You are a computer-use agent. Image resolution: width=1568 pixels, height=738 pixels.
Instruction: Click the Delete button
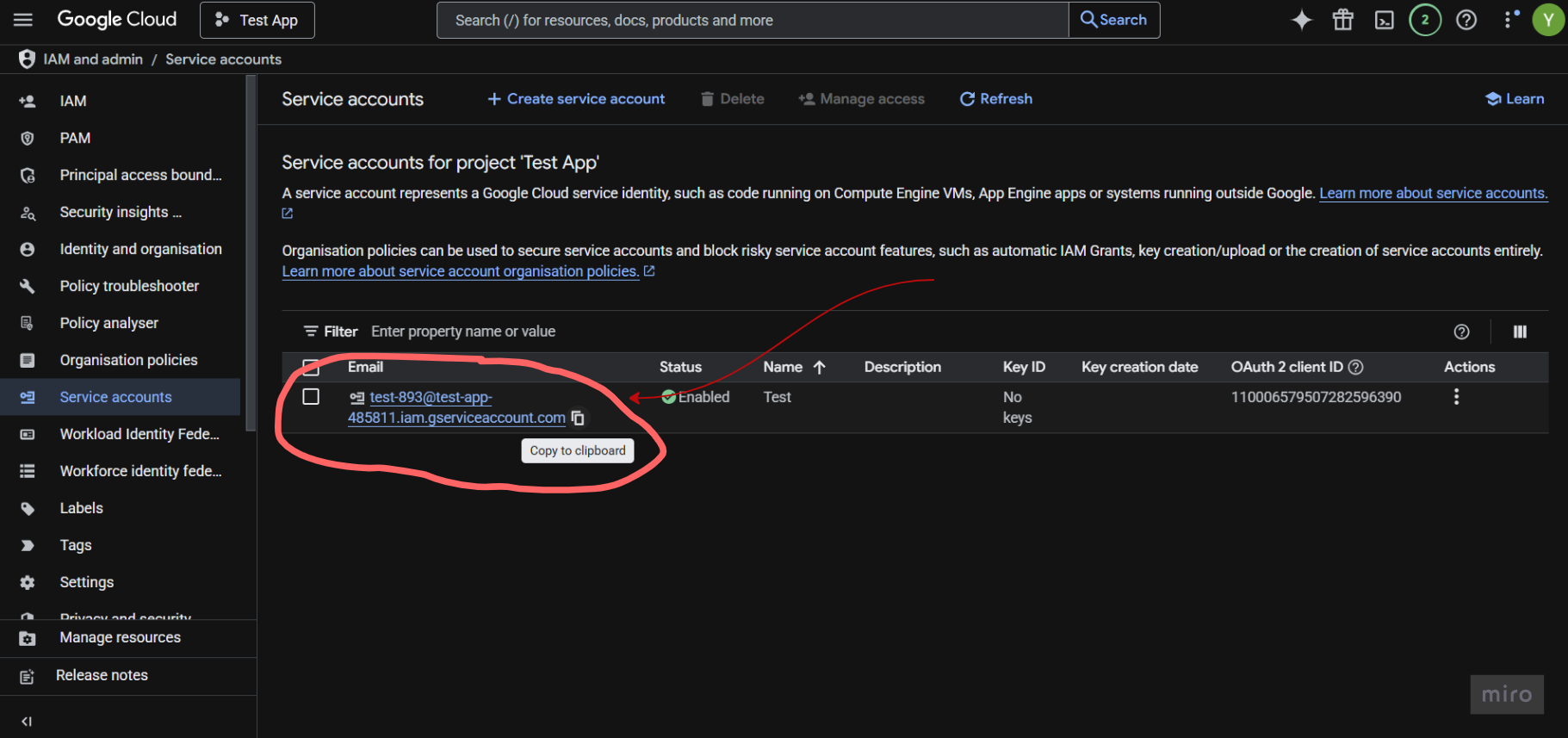point(732,99)
